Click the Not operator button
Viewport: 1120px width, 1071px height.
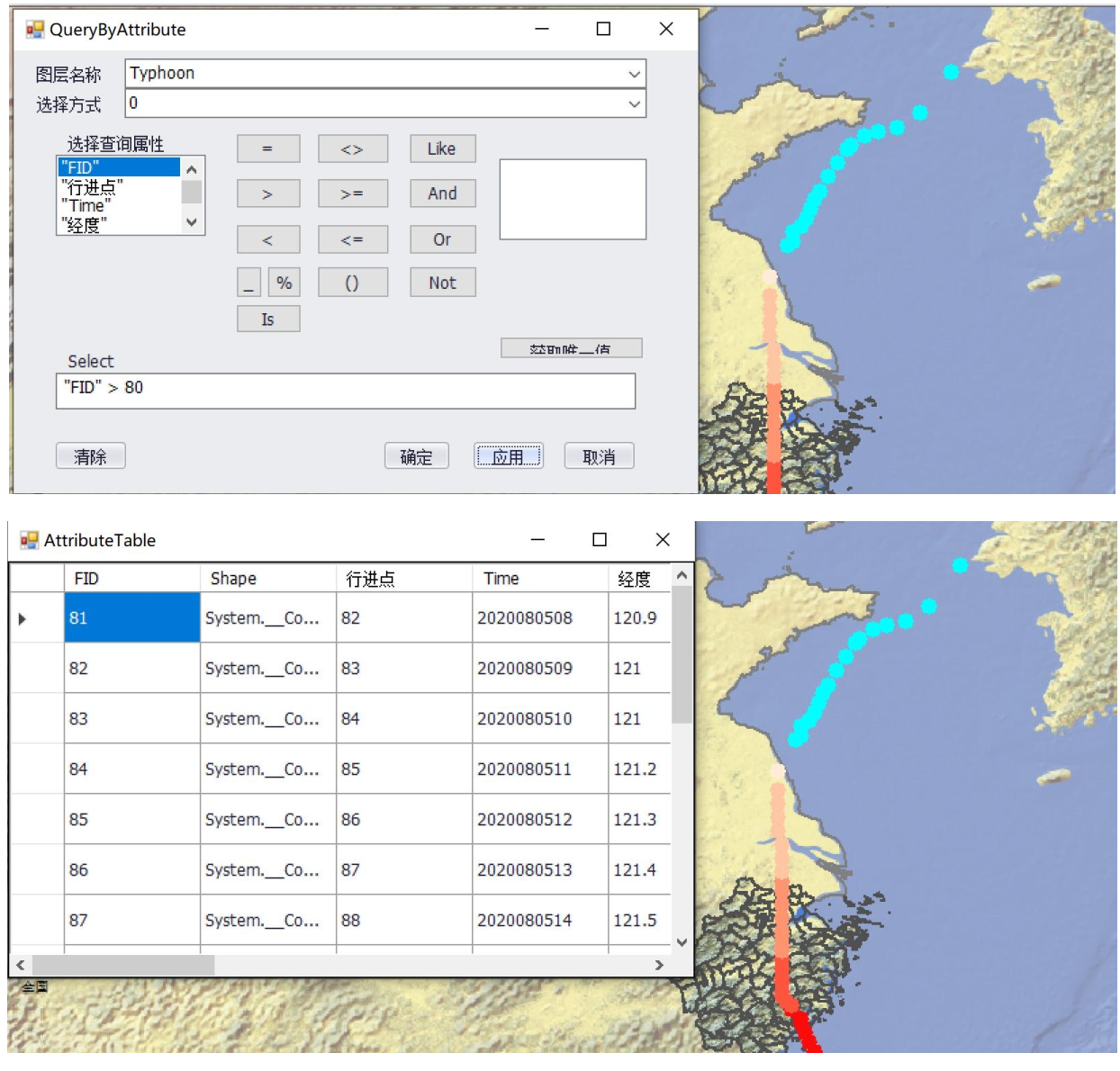(x=442, y=283)
